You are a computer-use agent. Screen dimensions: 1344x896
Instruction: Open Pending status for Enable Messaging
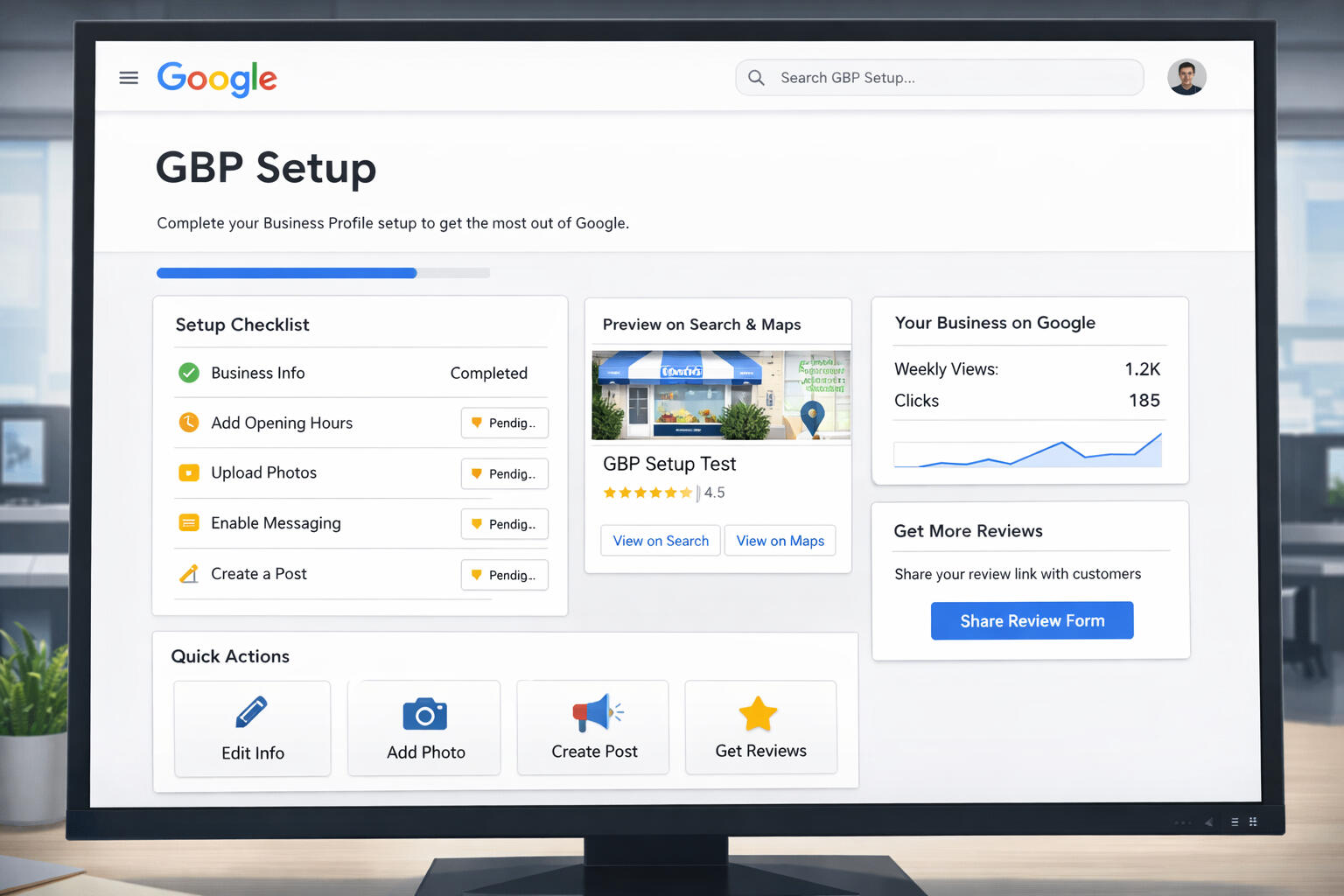click(505, 524)
